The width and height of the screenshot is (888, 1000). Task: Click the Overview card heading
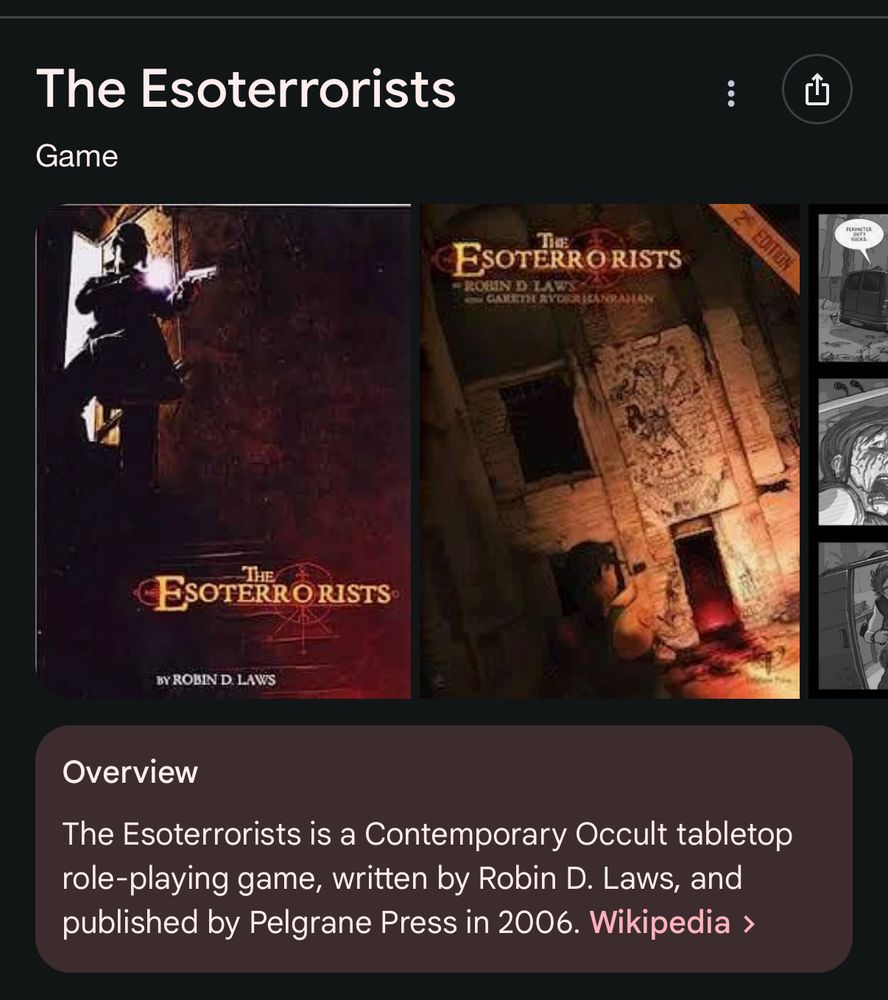tap(130, 772)
